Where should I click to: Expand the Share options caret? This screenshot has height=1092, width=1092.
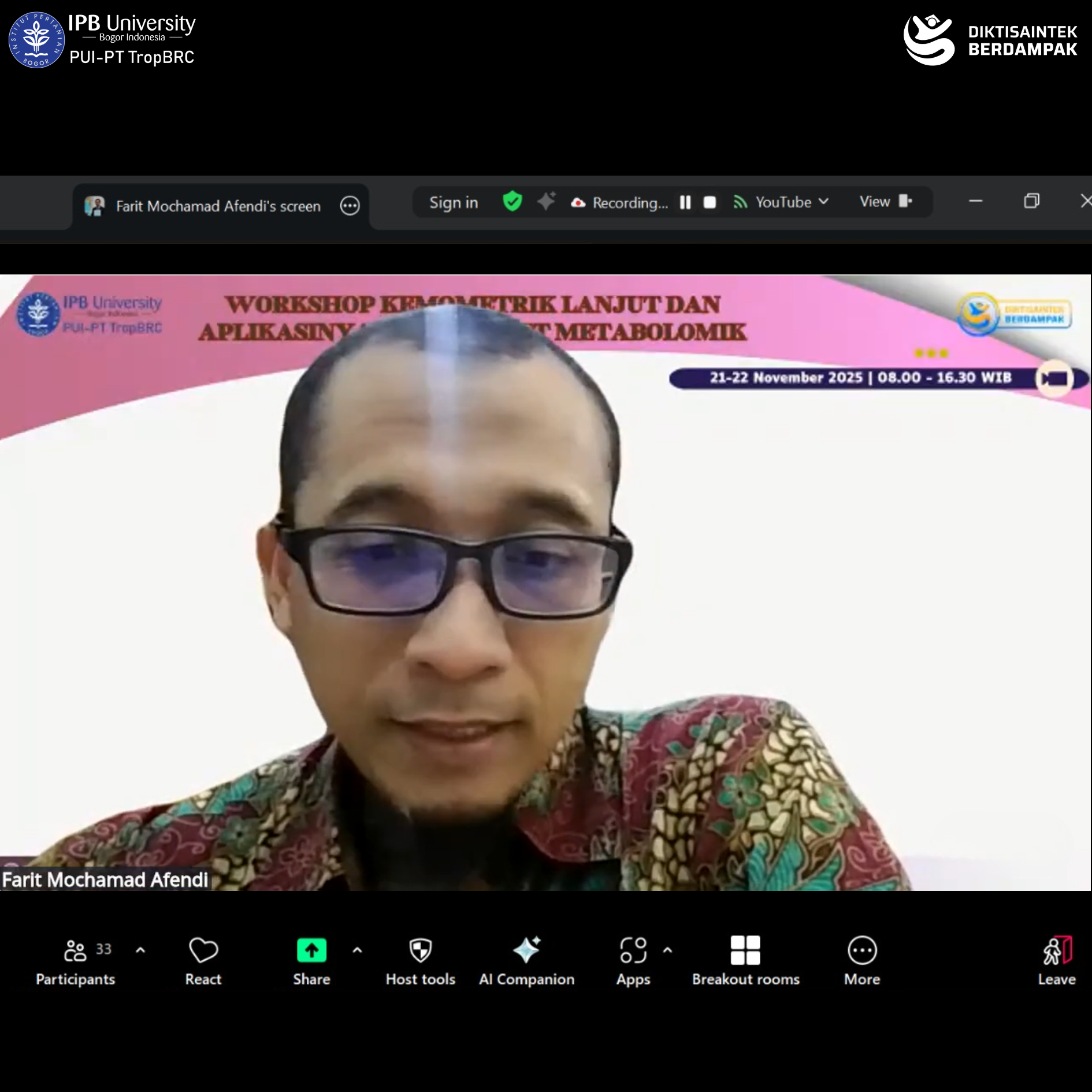point(357,950)
